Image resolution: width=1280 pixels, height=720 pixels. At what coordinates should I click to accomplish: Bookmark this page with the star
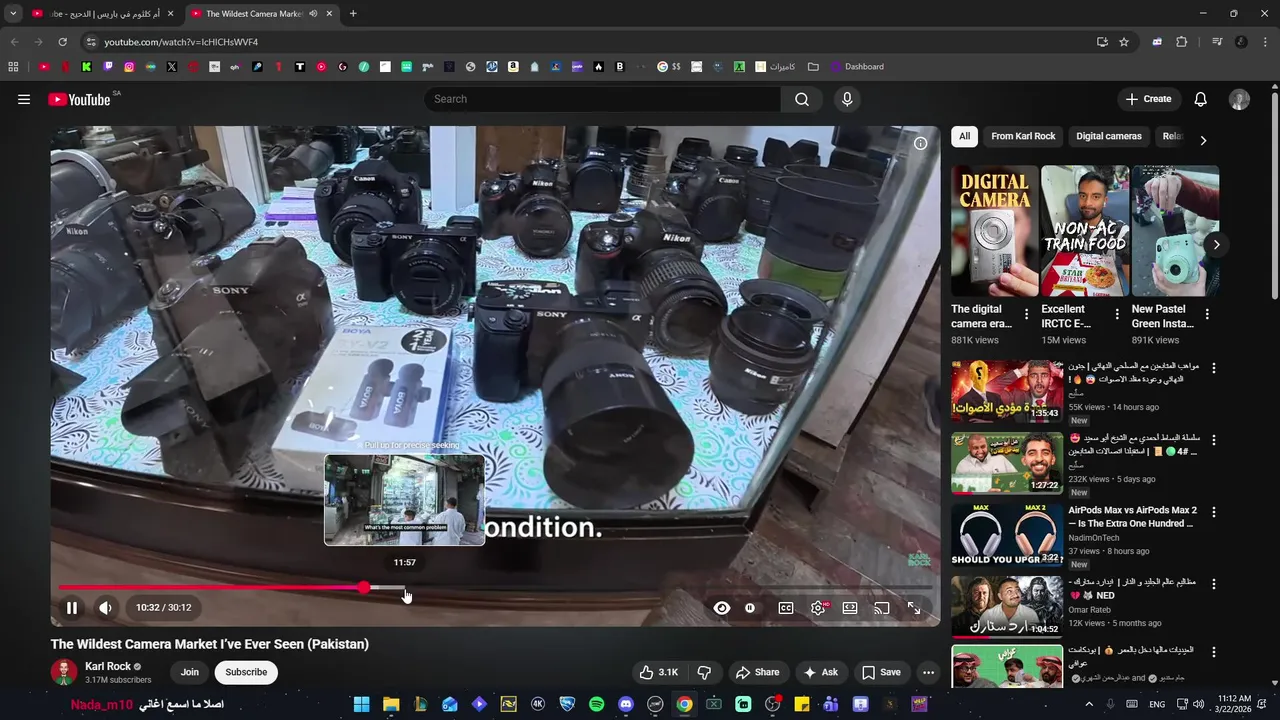point(1124,42)
